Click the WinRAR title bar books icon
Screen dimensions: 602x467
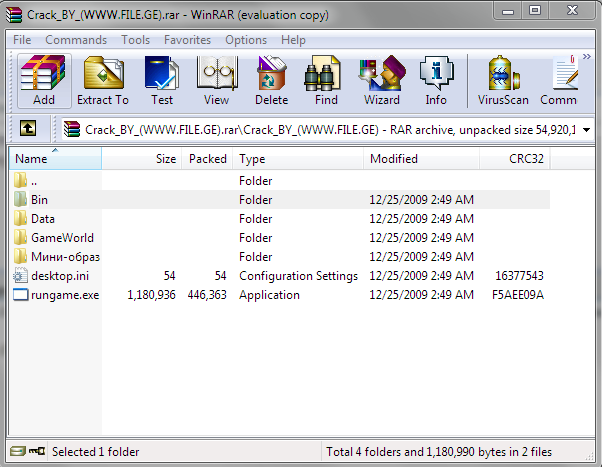[x=14, y=15]
